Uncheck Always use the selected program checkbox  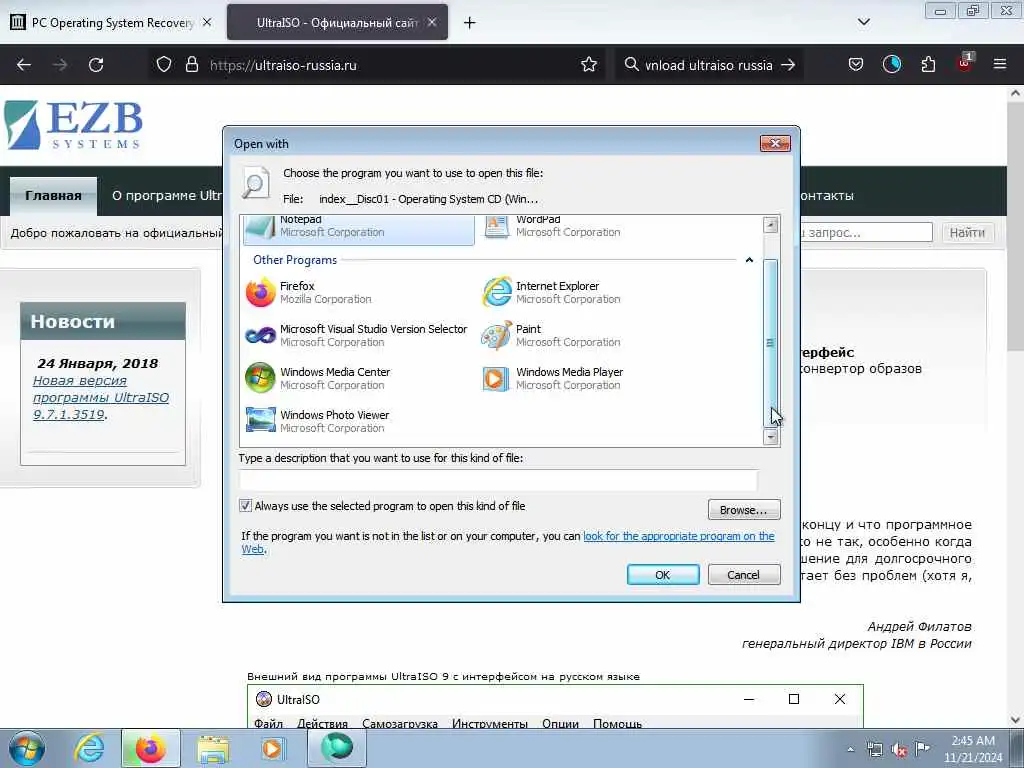tap(246, 505)
